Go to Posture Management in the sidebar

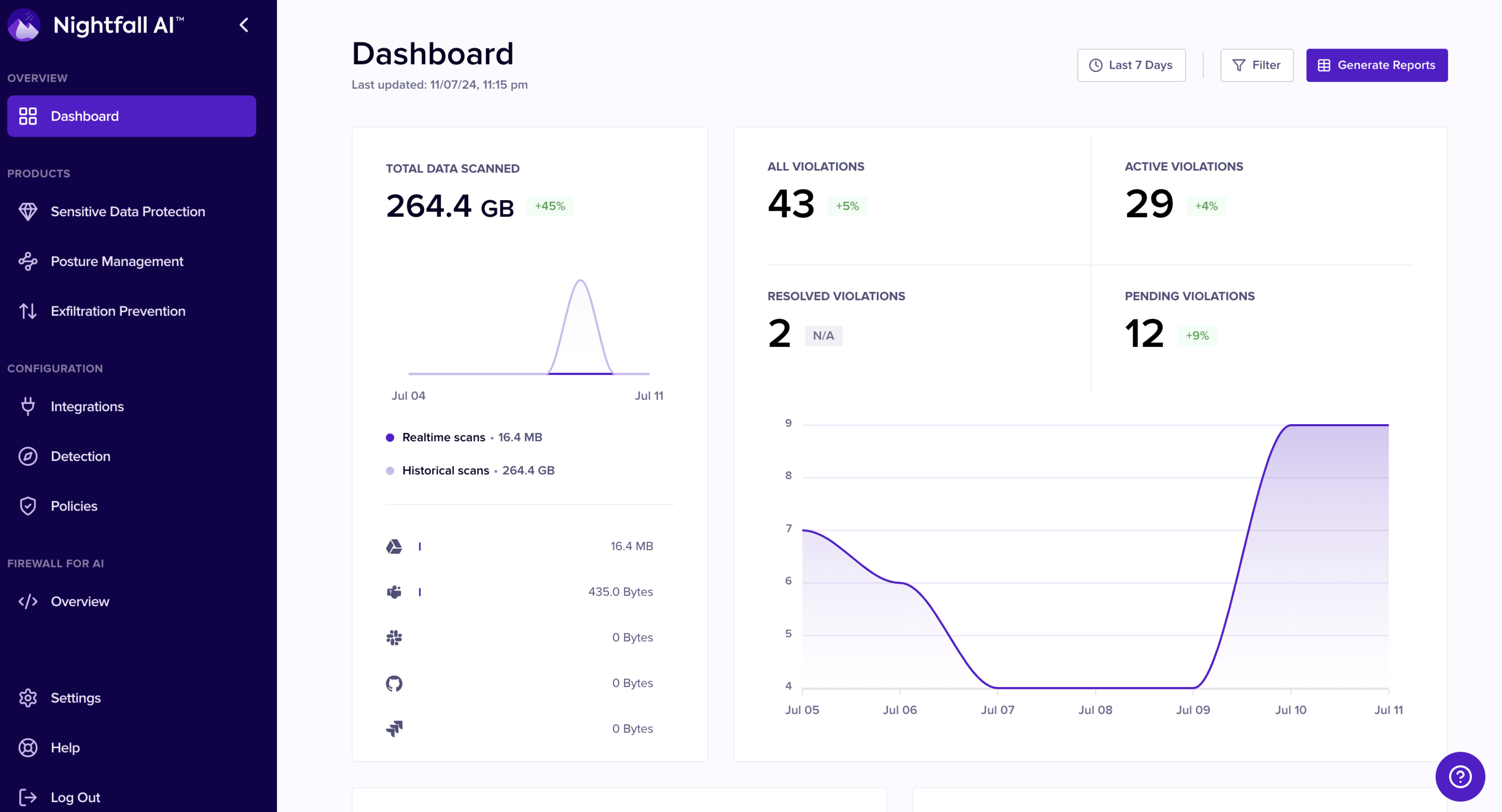tap(117, 261)
